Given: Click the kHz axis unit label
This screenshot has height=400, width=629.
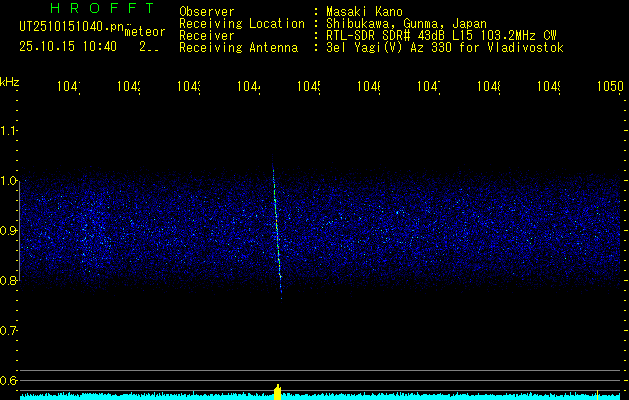Looking at the screenshot, I should [x=9, y=80].
